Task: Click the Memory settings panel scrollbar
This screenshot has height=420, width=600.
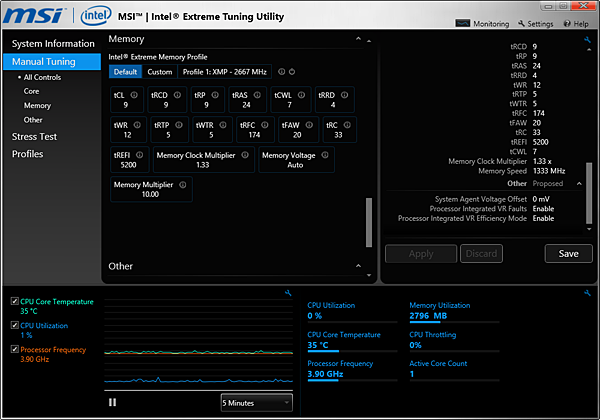Action: (369, 222)
